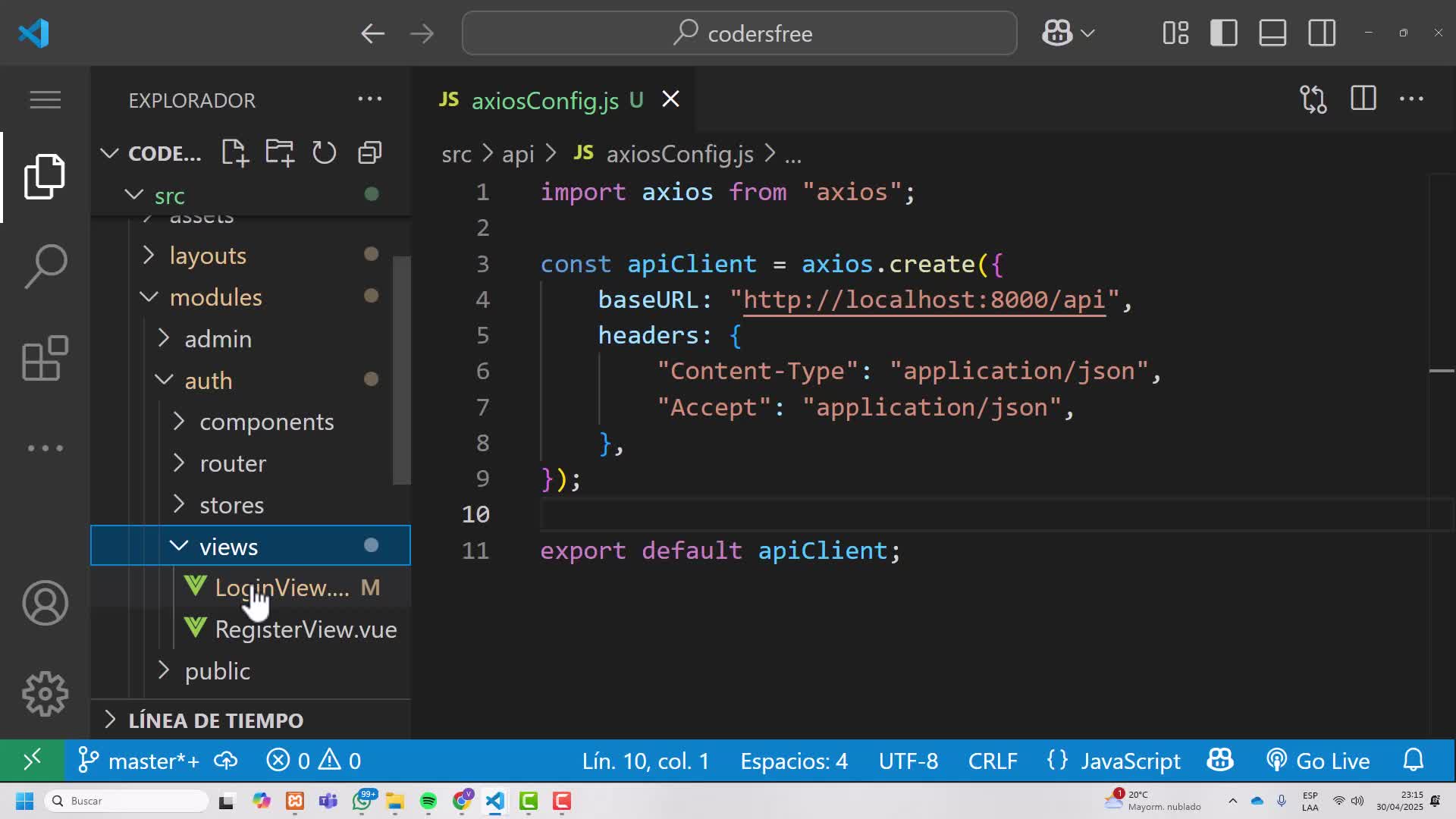Show additional activity bar views ellipsis

click(45, 448)
